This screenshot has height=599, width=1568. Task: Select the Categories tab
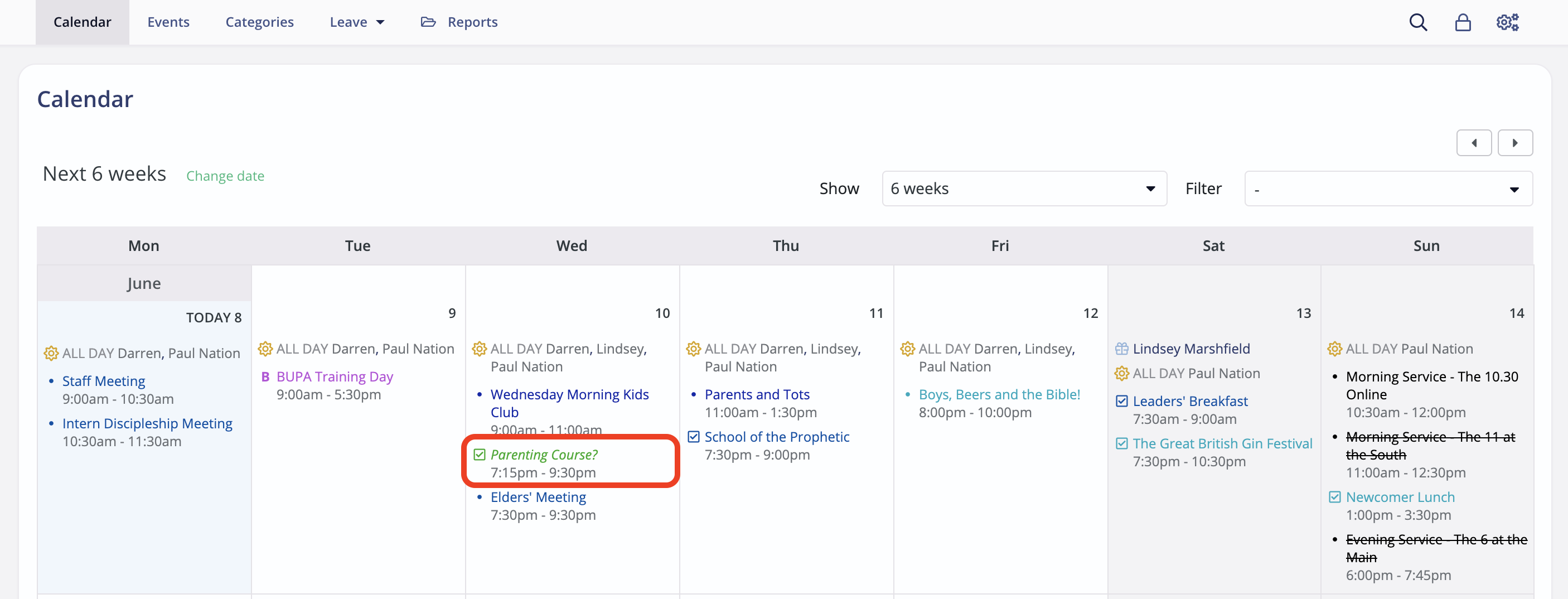pyautogui.click(x=259, y=21)
